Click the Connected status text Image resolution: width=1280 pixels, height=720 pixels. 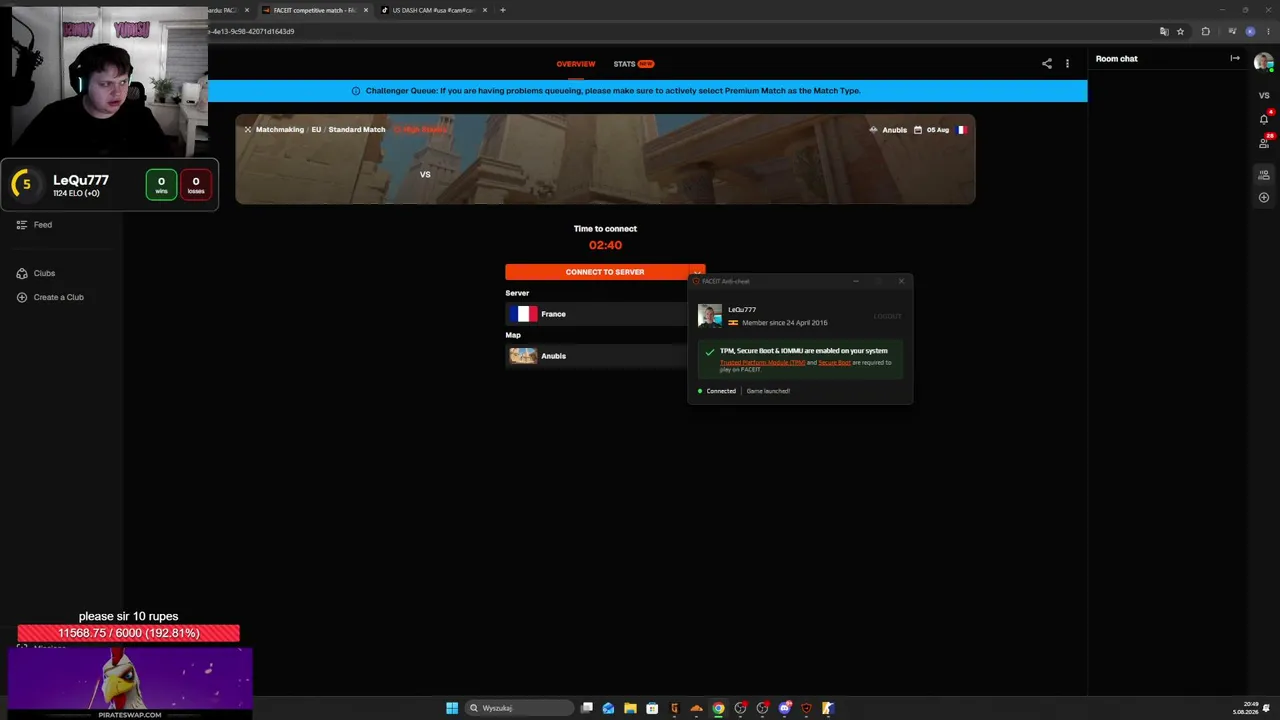pos(721,391)
